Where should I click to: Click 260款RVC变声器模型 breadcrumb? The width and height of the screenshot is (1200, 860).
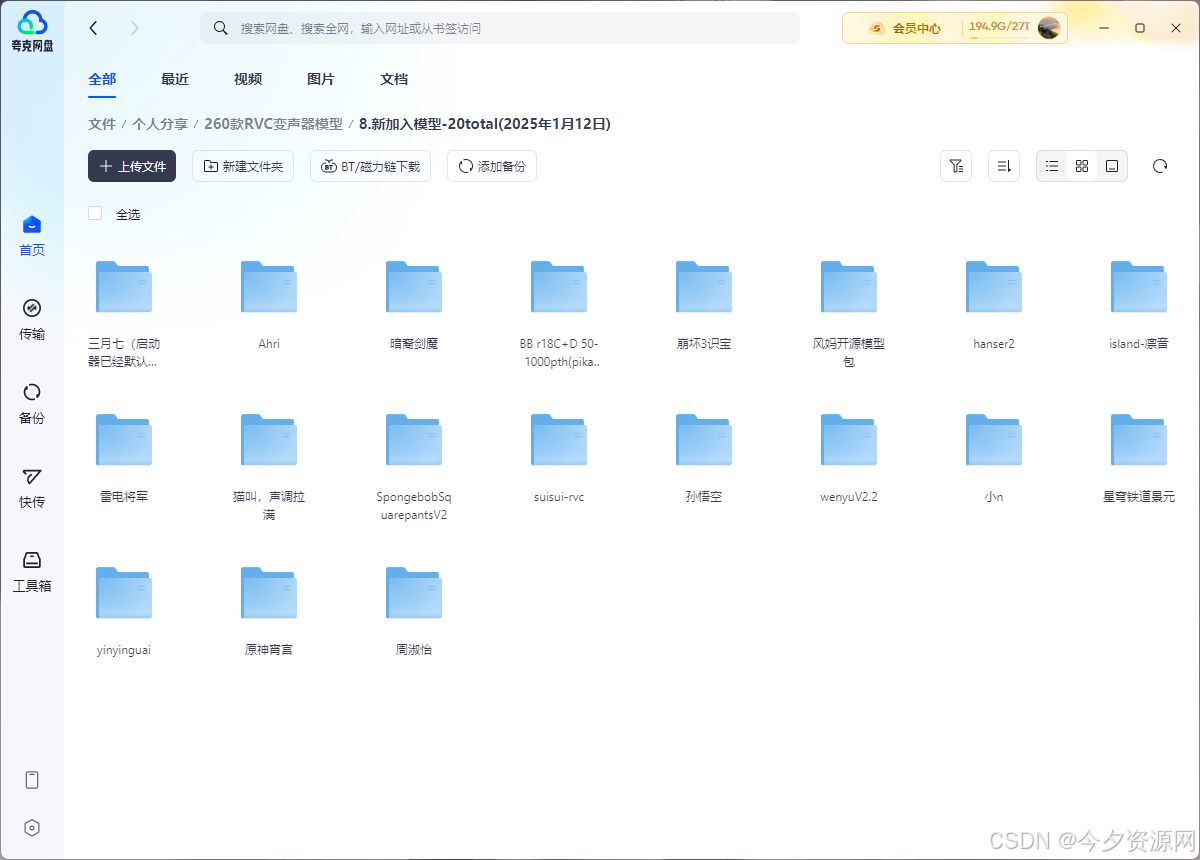(273, 124)
